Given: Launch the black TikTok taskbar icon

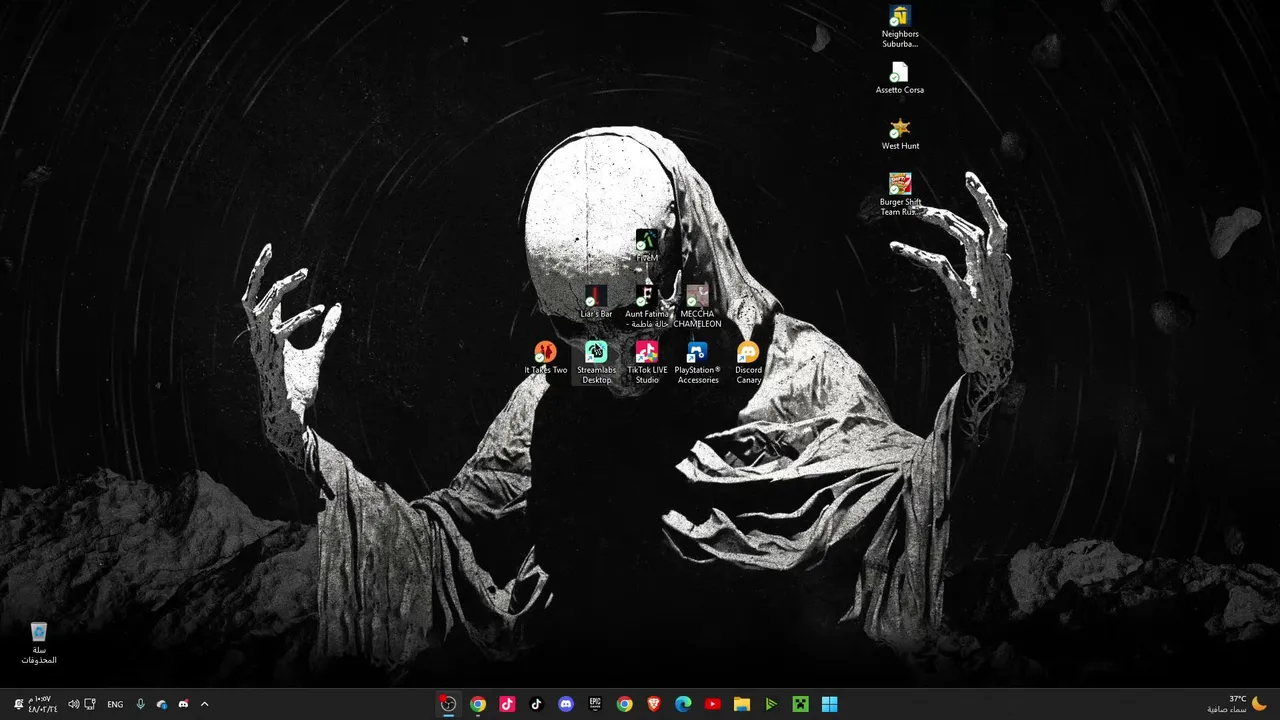Looking at the screenshot, I should (x=536, y=704).
